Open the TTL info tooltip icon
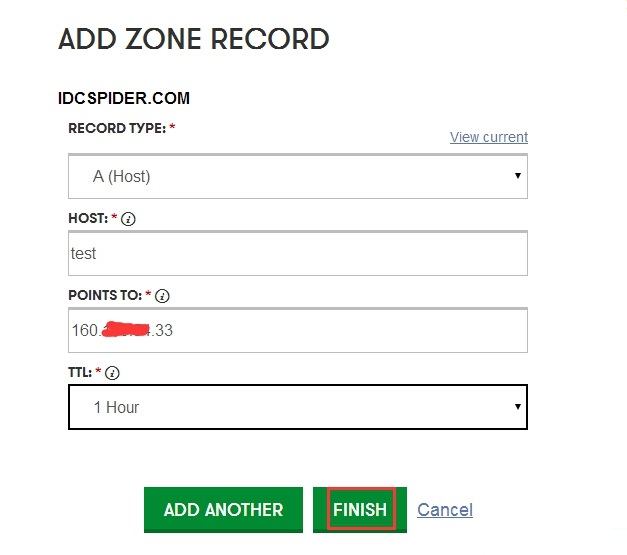 click(x=112, y=373)
